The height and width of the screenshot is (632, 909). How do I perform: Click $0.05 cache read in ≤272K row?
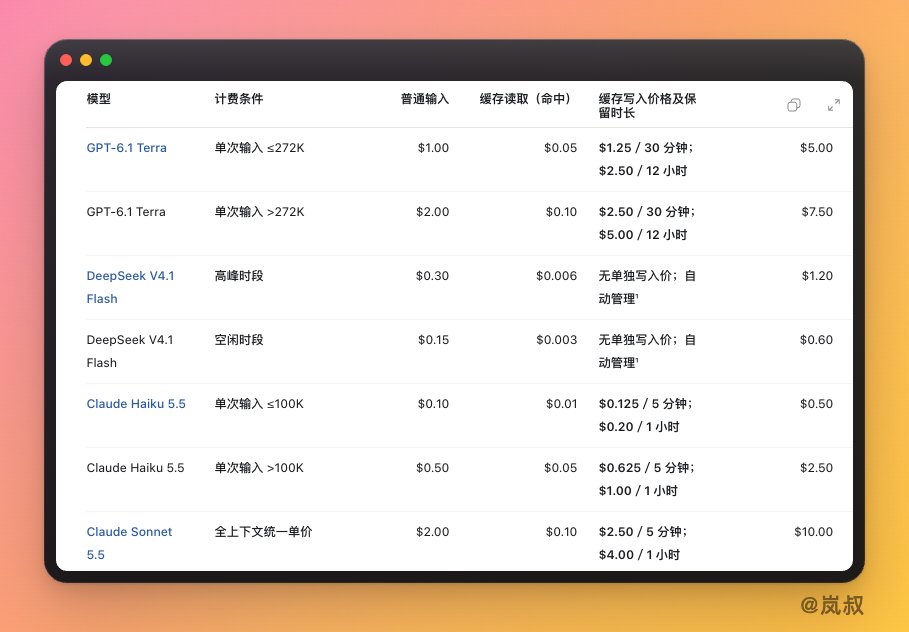click(561, 148)
